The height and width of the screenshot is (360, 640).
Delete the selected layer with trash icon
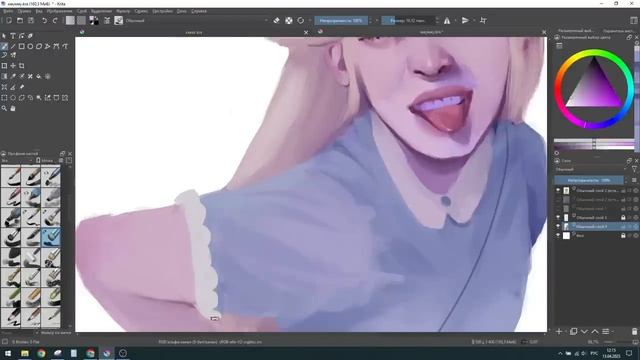point(634,331)
